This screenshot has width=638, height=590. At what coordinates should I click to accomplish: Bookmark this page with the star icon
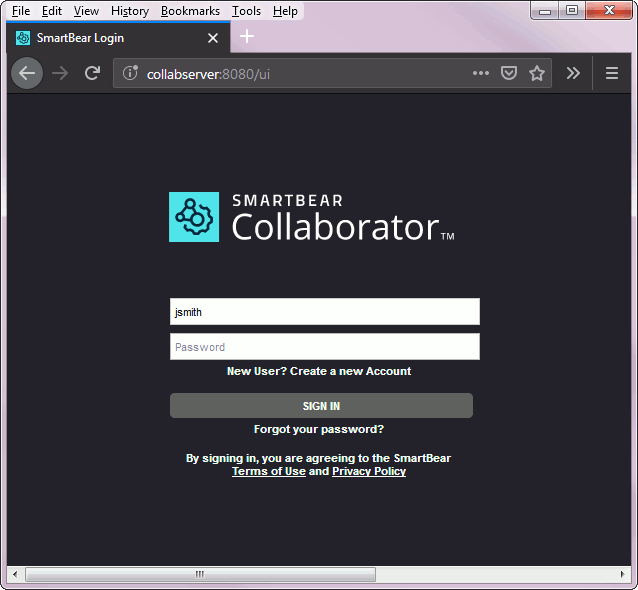tap(537, 73)
